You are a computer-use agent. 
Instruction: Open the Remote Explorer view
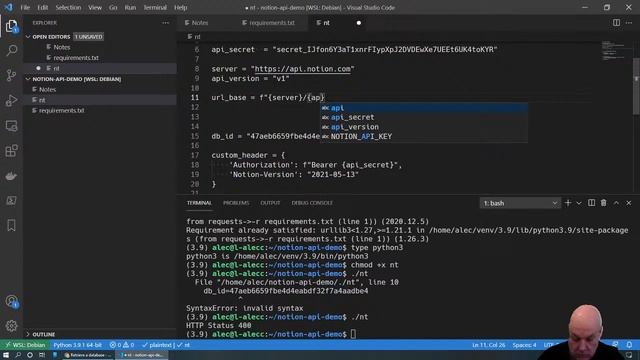pos(11,126)
